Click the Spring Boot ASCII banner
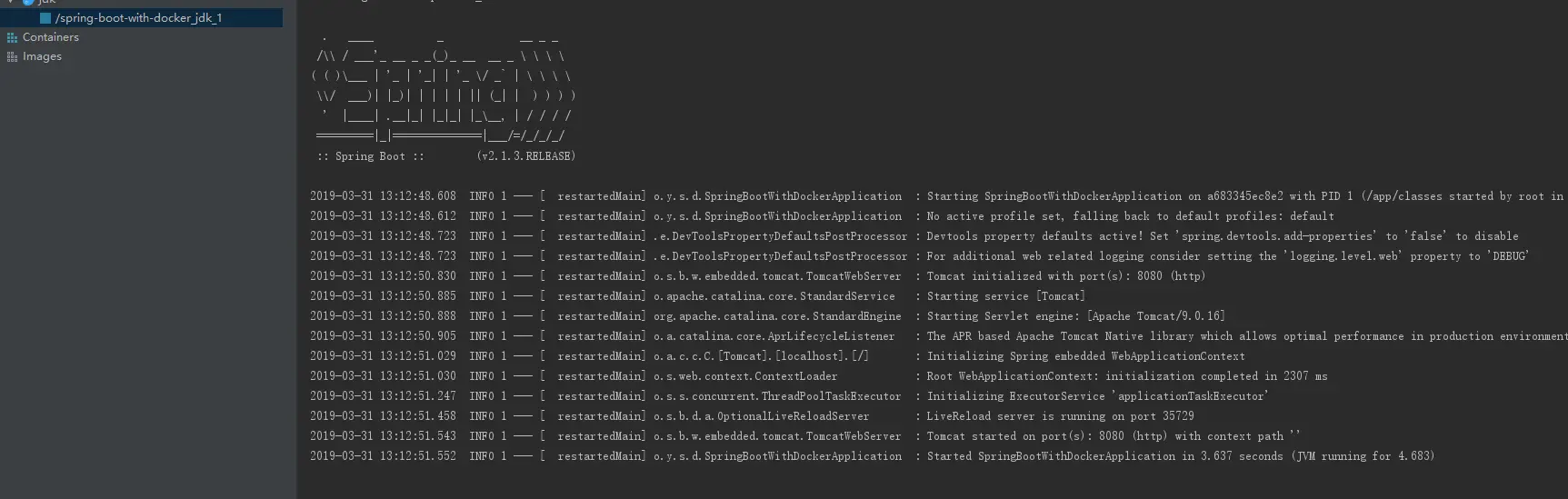 [444, 87]
